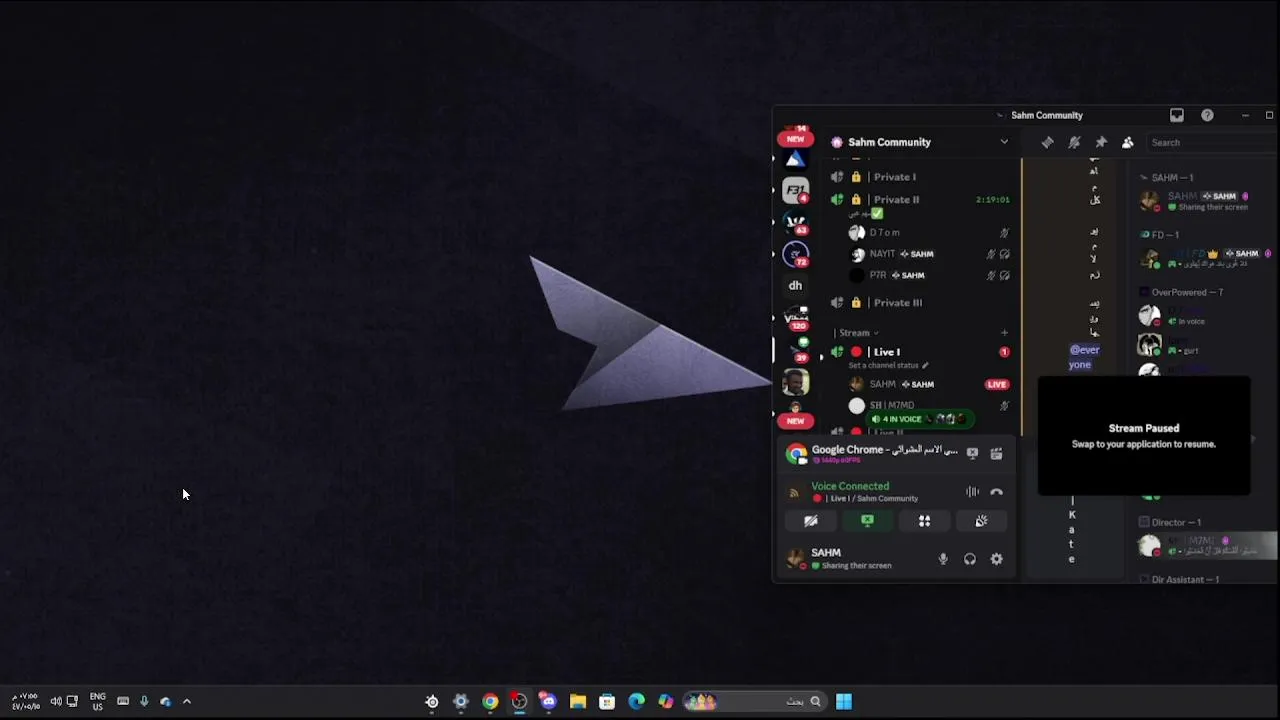Show hidden system tray icons chevron
Screen dimensions: 1280x720
coord(186,702)
